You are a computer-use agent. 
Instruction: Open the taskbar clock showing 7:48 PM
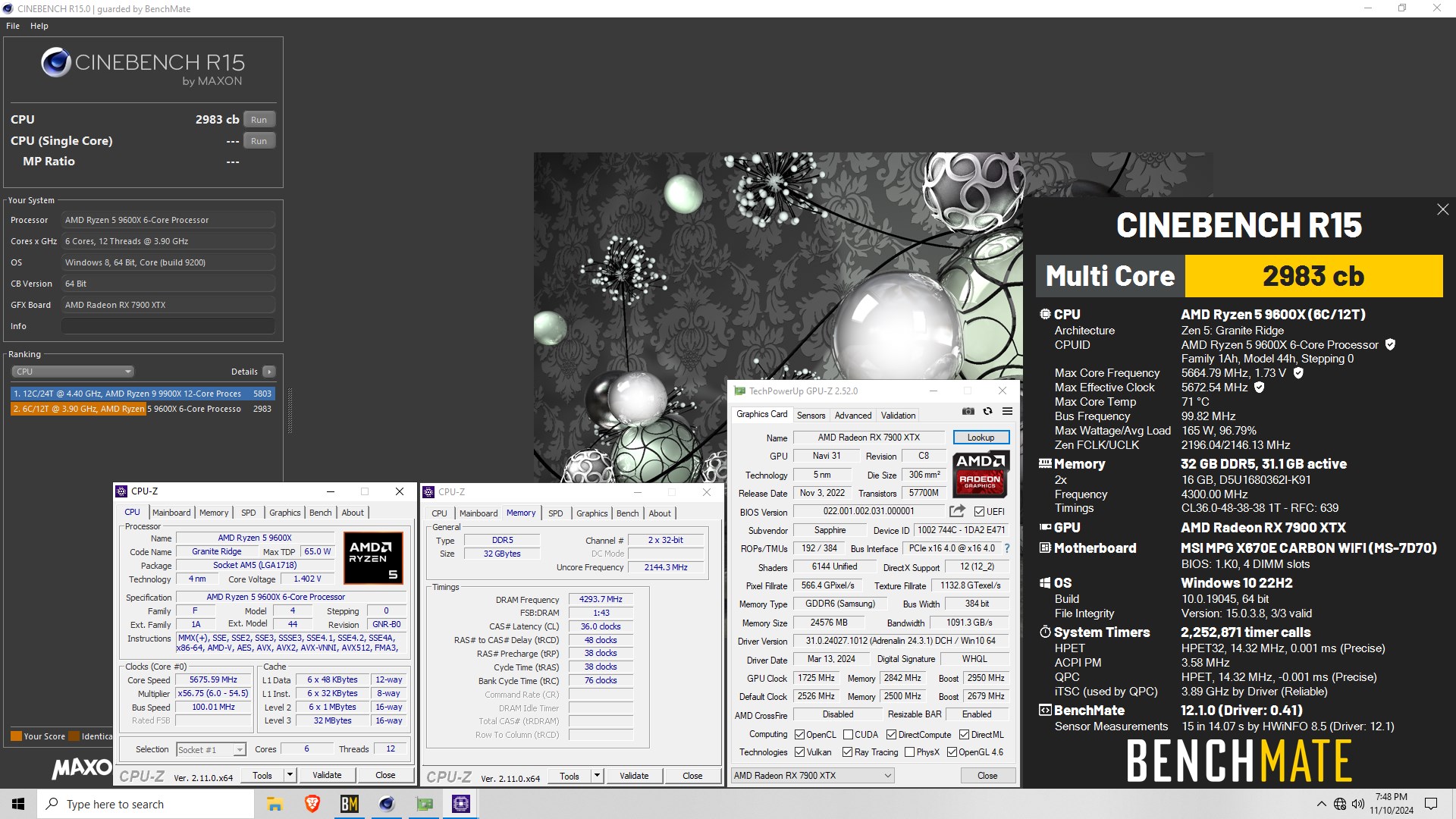point(1391,804)
